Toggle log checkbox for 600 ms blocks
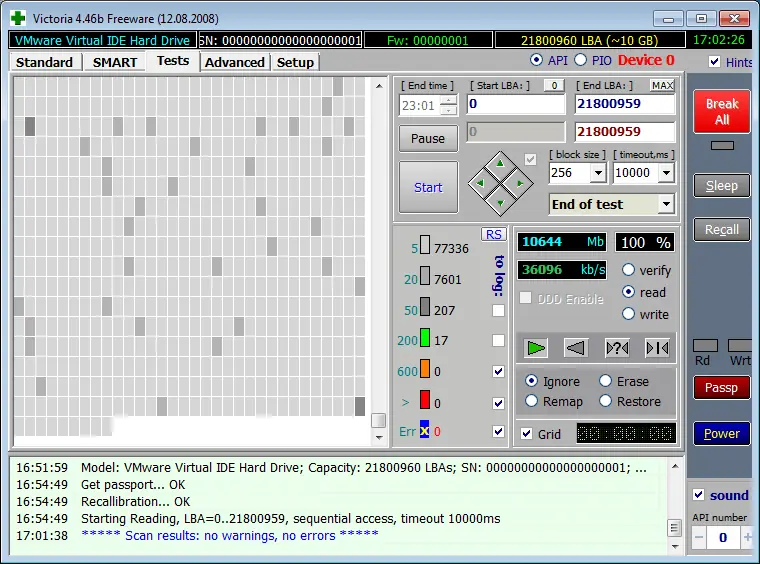Image resolution: width=760 pixels, height=564 pixels. tap(498, 372)
